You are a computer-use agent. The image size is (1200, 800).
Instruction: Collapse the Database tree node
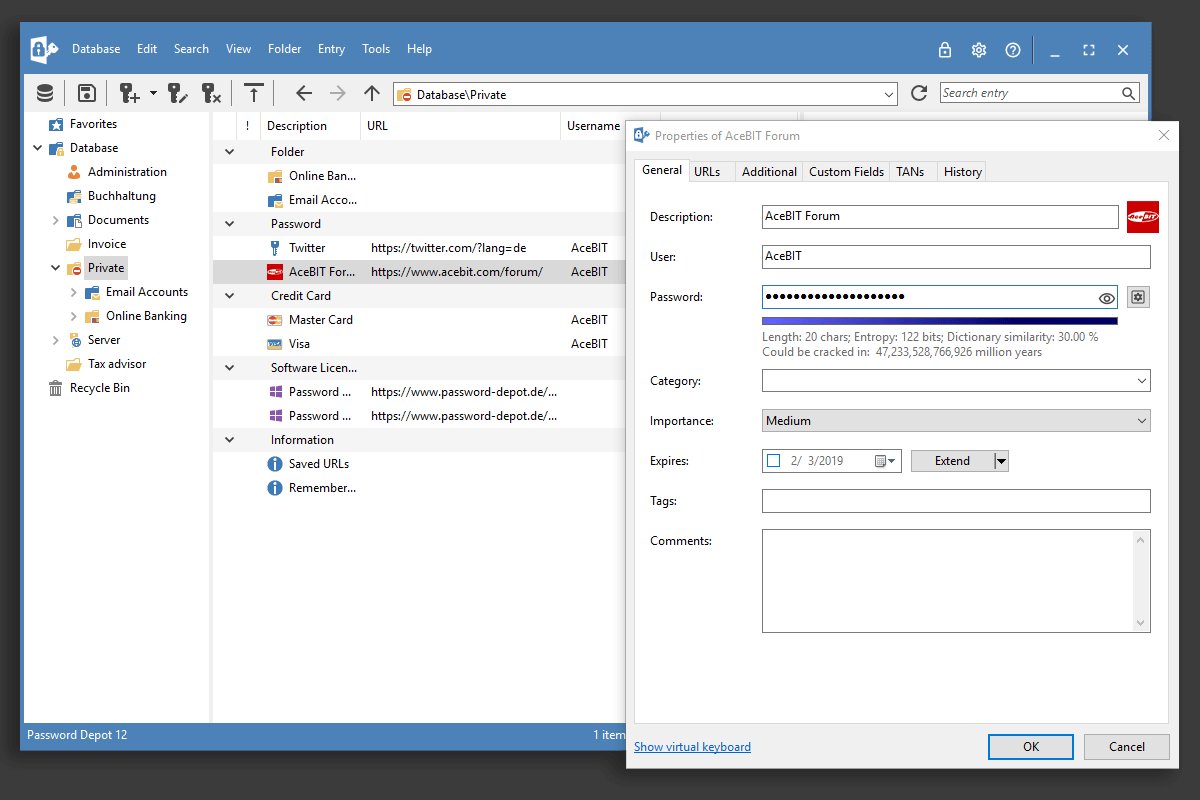38,148
